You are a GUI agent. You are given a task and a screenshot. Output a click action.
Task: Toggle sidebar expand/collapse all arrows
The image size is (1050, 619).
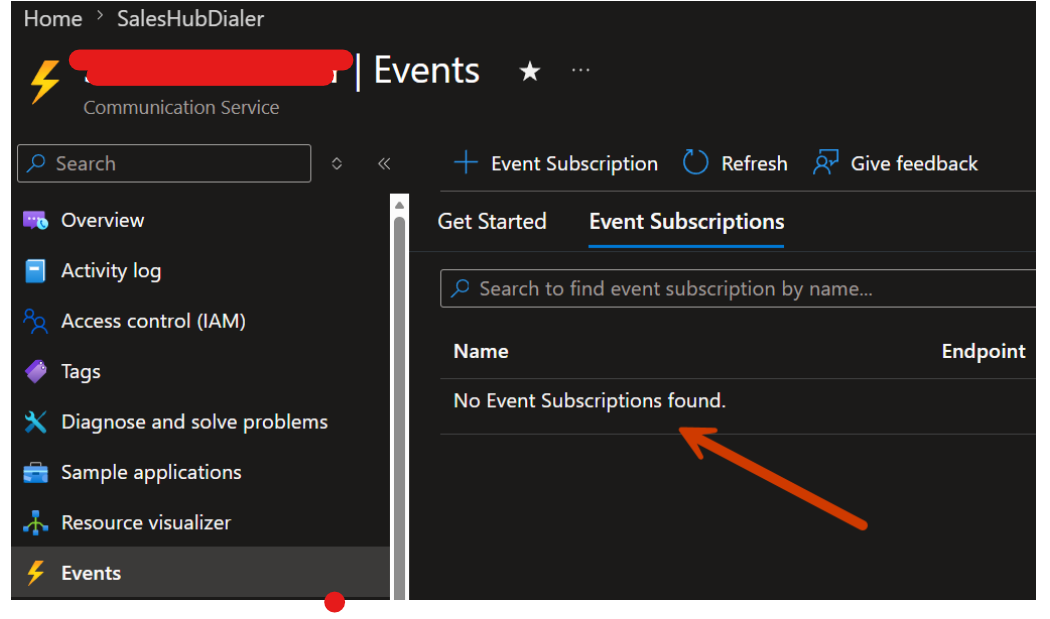tap(337, 163)
